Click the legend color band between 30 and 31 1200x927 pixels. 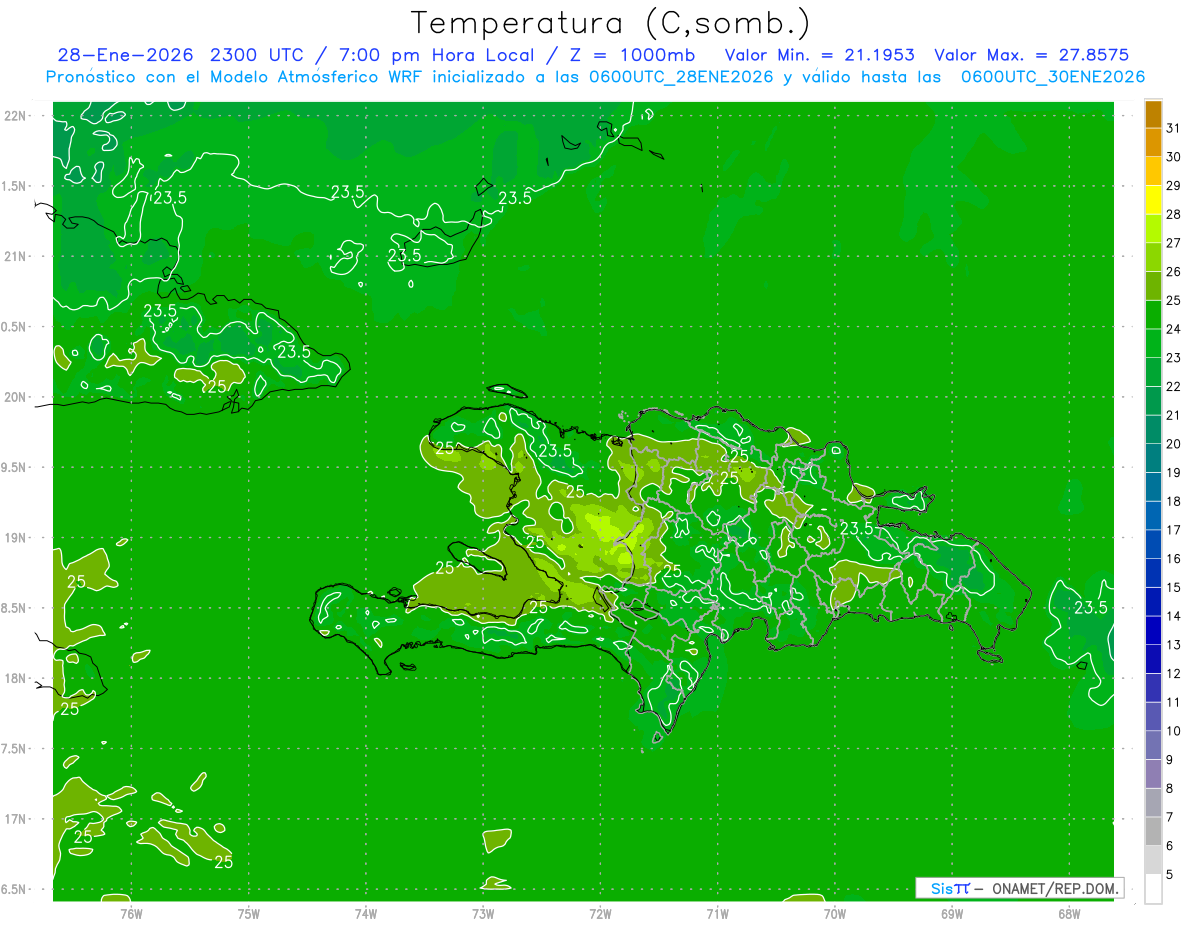[x=1153, y=143]
